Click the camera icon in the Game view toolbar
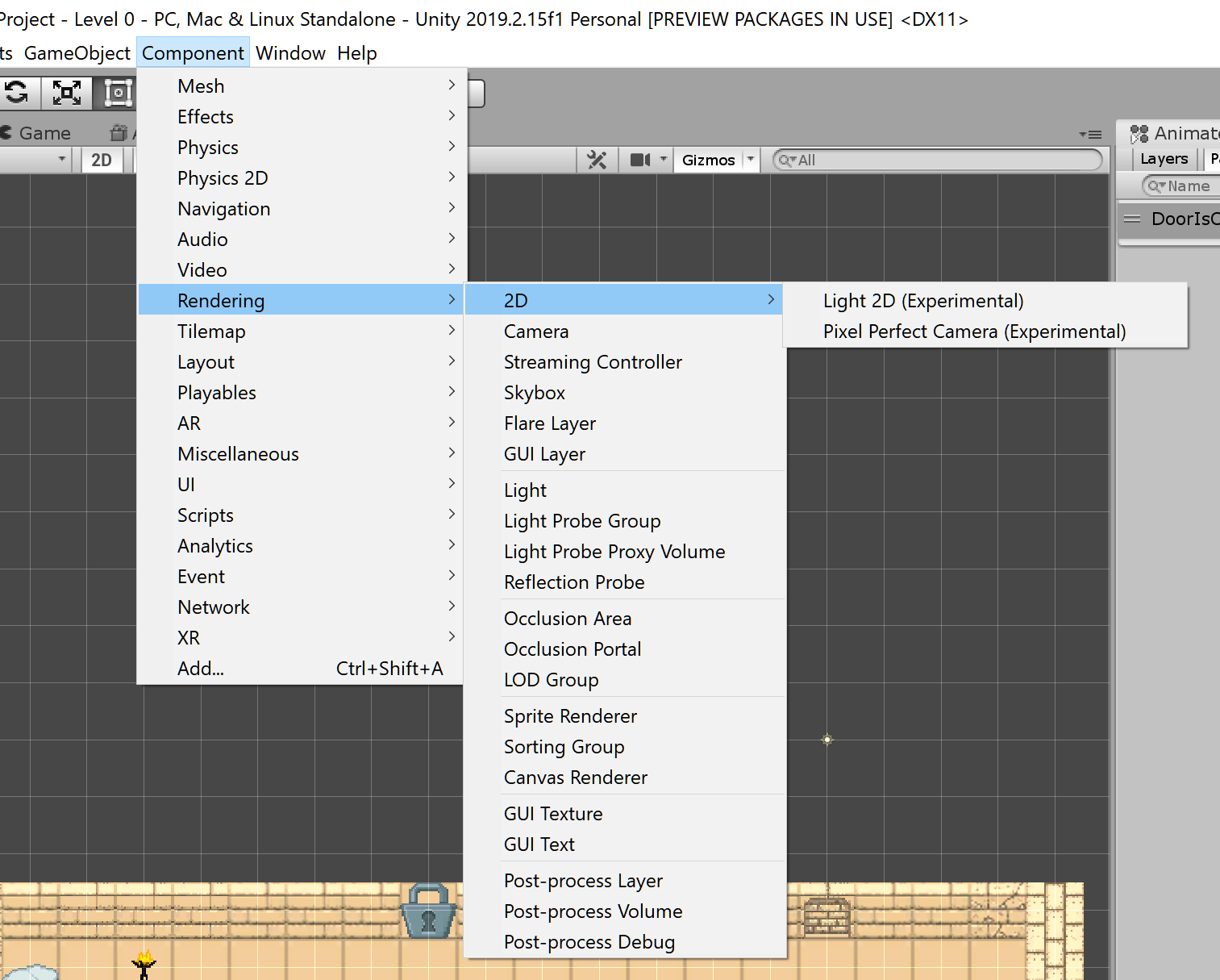The image size is (1220, 980). [x=641, y=159]
